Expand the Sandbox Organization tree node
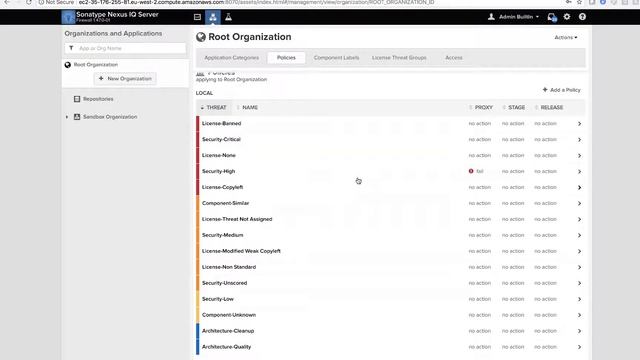 click(x=67, y=117)
